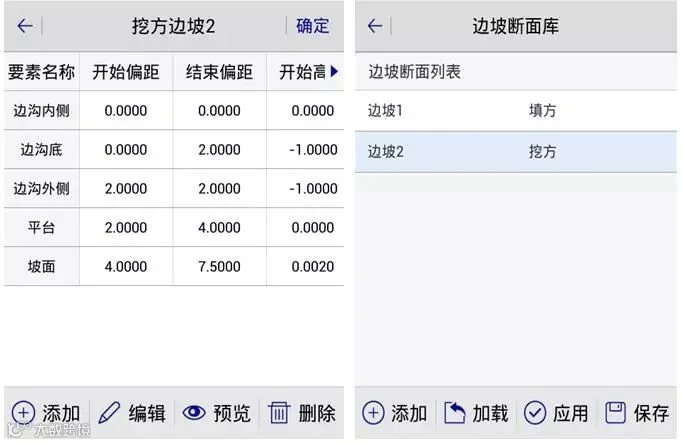This screenshot has width=683, height=444.
Task: Select 坡面 开始高 value 0.0020
Action: point(313,266)
